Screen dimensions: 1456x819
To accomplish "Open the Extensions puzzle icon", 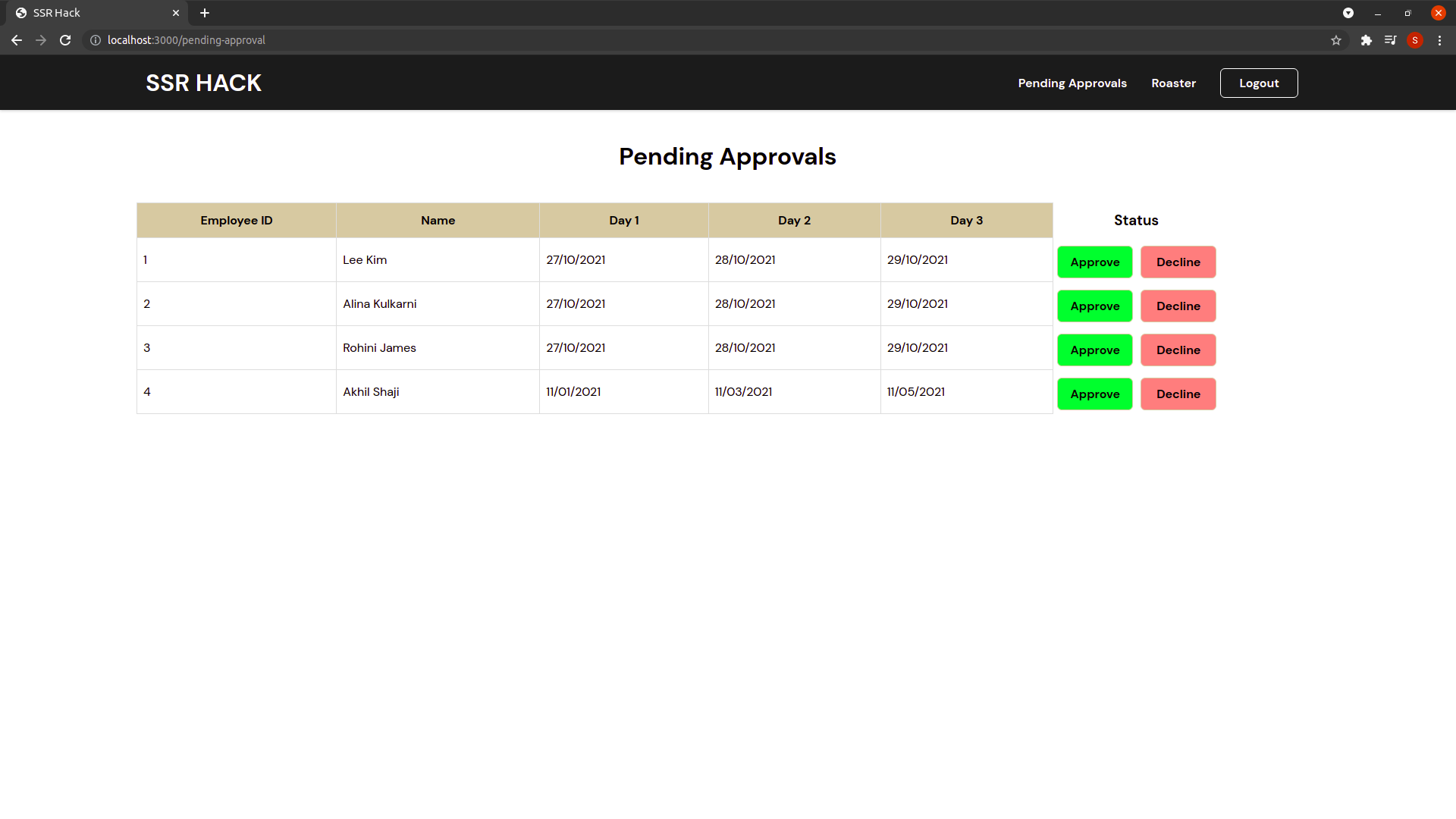I will click(1366, 40).
